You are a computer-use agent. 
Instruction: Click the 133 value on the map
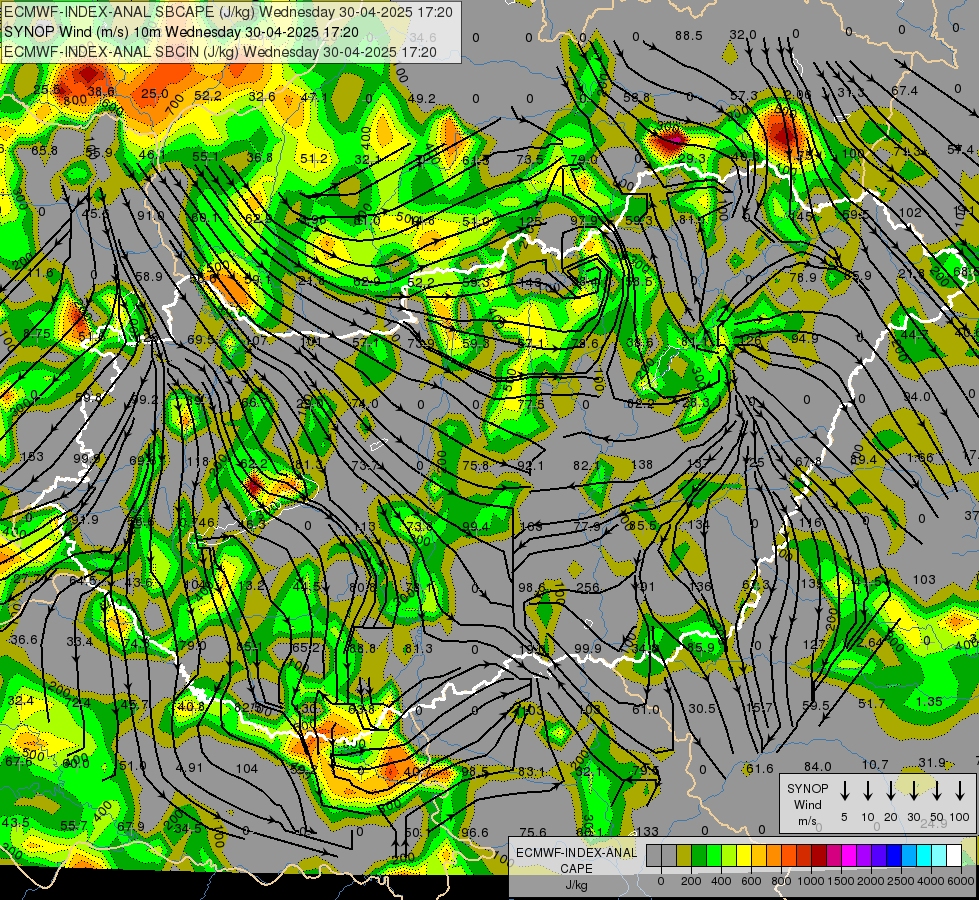[647, 831]
